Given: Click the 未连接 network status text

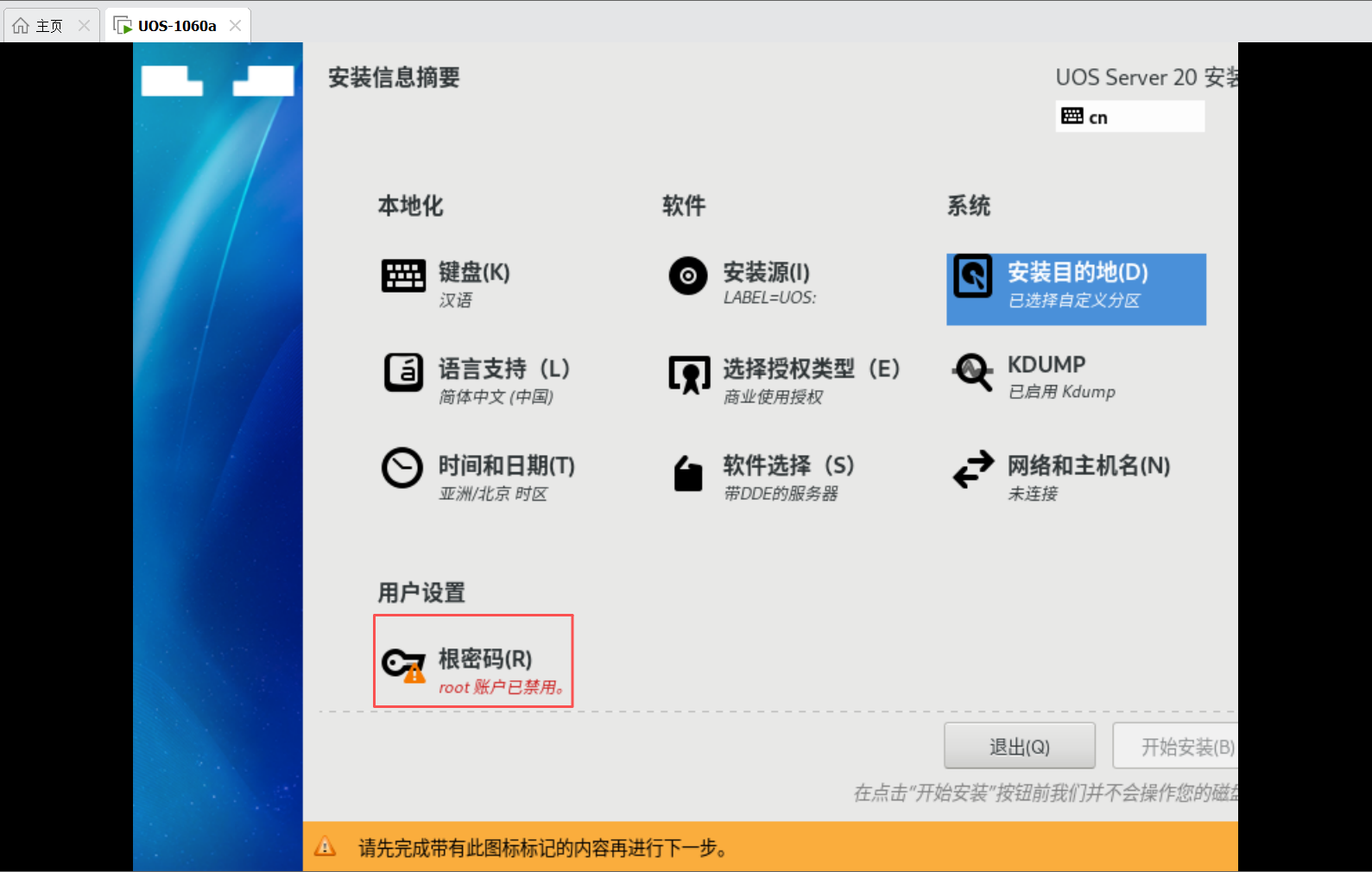Looking at the screenshot, I should point(1033,494).
